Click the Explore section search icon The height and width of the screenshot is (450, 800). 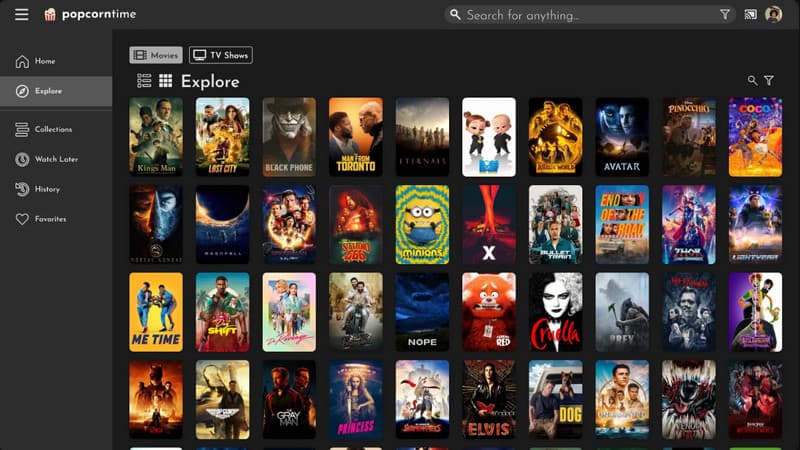(x=752, y=81)
